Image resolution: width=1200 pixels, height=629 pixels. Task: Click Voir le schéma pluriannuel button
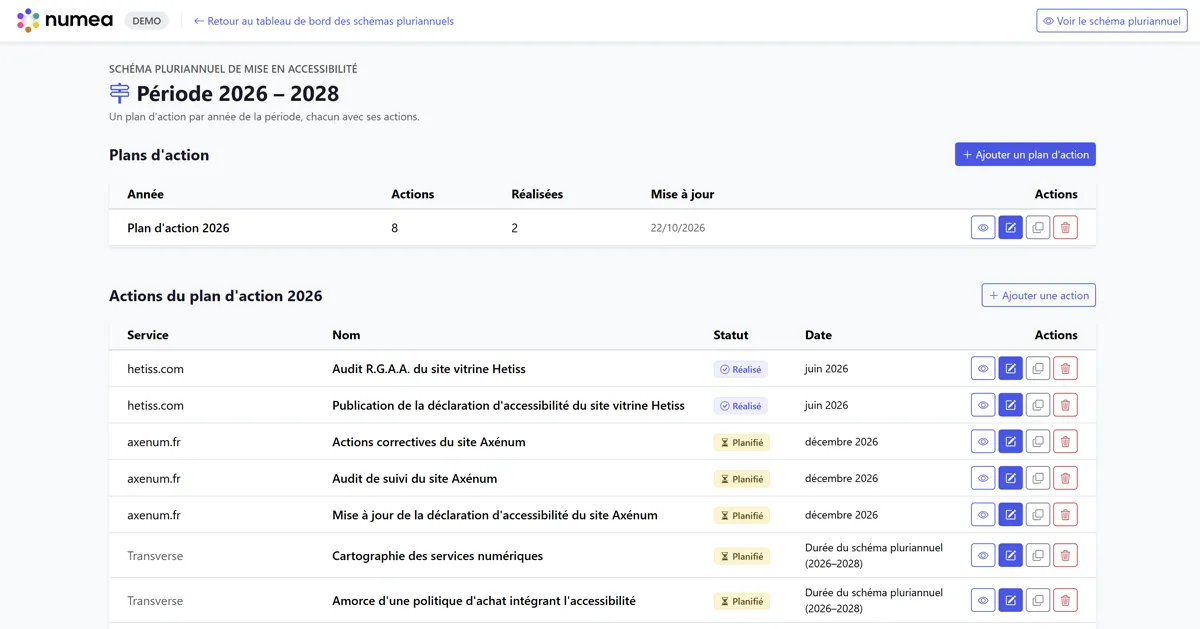pos(1112,21)
